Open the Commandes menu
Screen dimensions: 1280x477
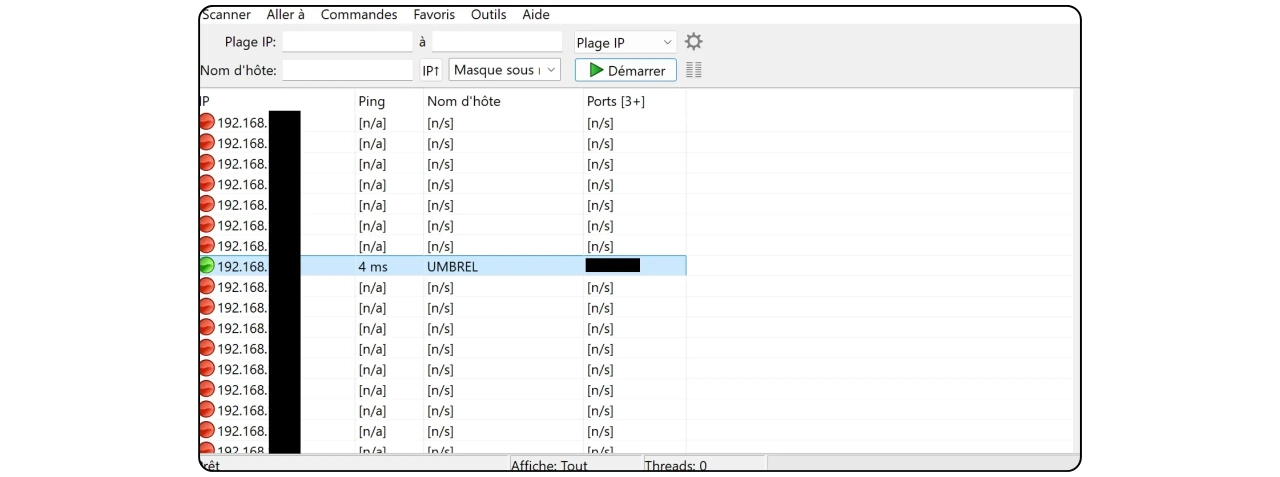pos(359,15)
